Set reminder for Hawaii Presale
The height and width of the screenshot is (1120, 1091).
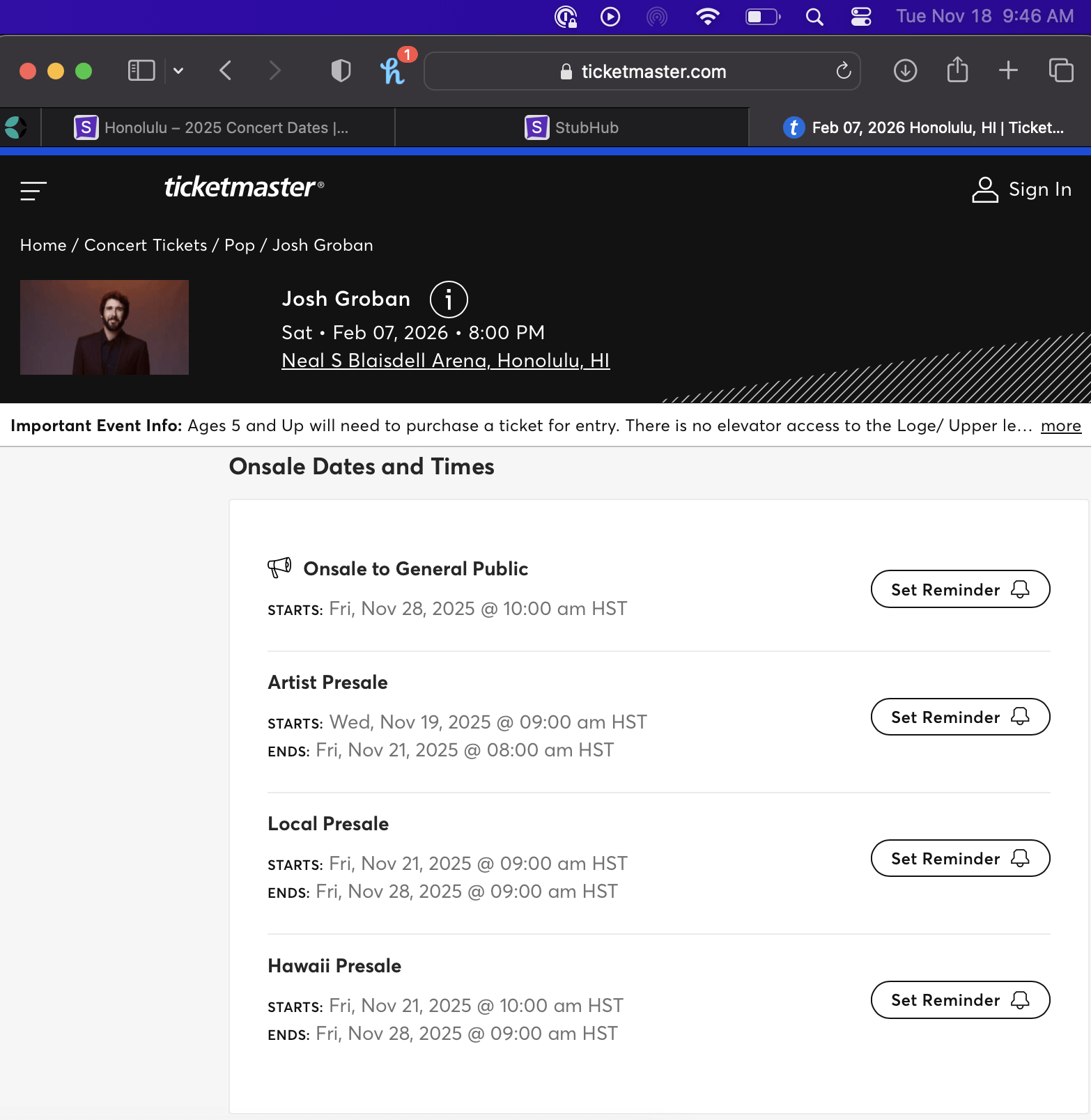tap(961, 1000)
